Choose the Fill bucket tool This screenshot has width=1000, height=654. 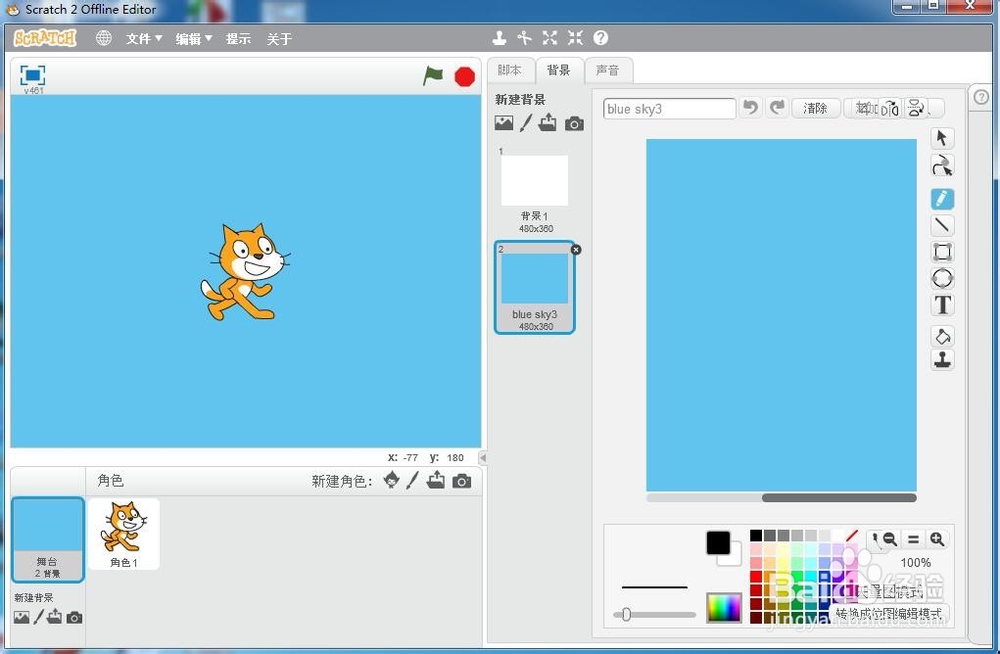[x=942, y=336]
